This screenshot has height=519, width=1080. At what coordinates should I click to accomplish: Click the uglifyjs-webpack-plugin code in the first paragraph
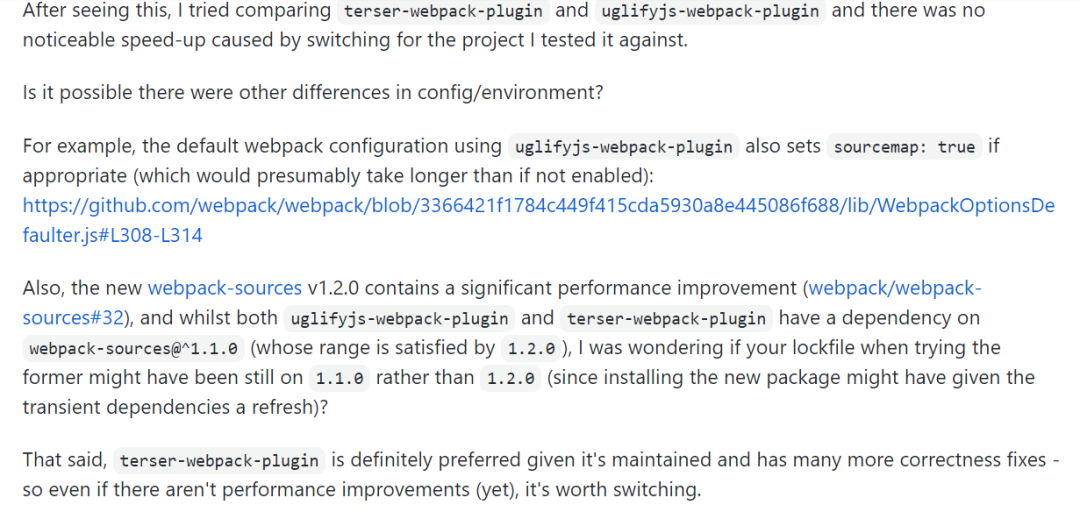click(709, 12)
